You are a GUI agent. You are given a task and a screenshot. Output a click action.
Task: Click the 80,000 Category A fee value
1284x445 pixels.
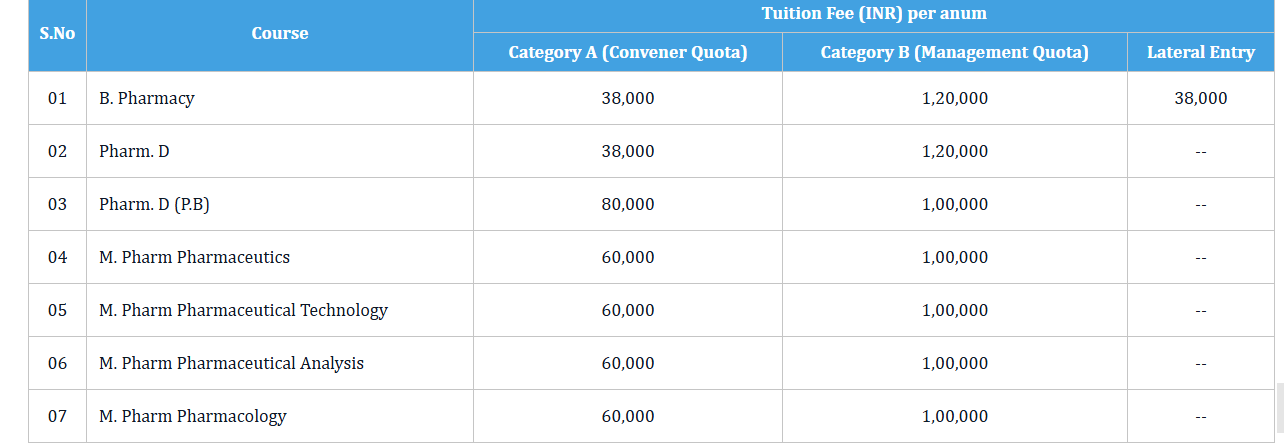tap(628, 204)
